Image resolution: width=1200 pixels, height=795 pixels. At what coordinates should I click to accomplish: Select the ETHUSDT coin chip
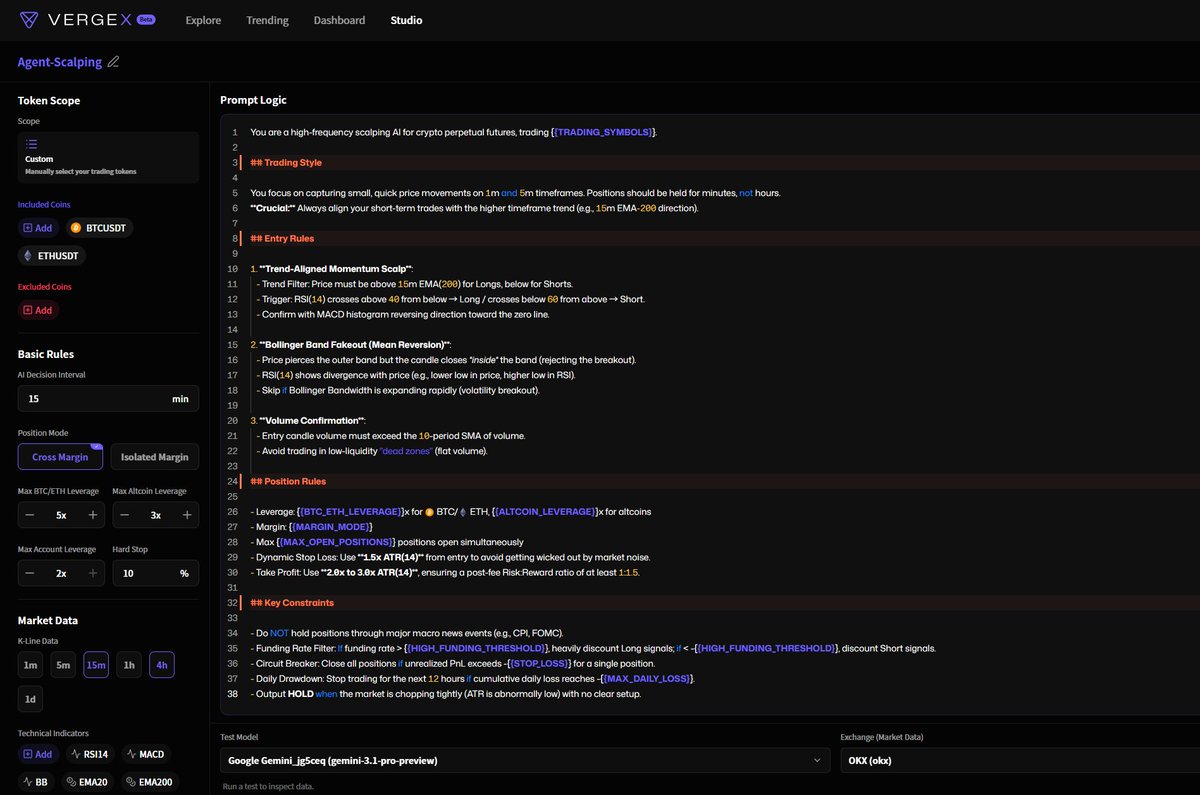click(52, 256)
